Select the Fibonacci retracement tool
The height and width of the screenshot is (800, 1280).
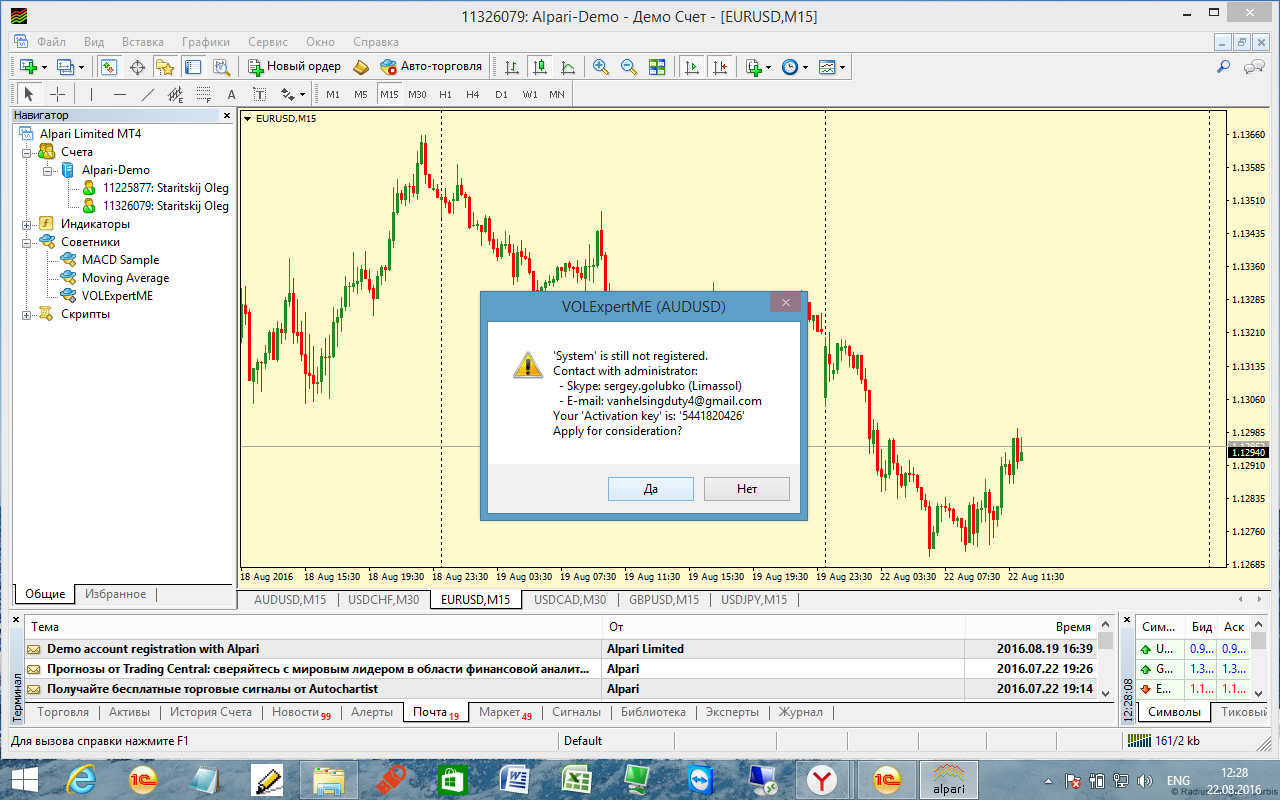pos(204,94)
